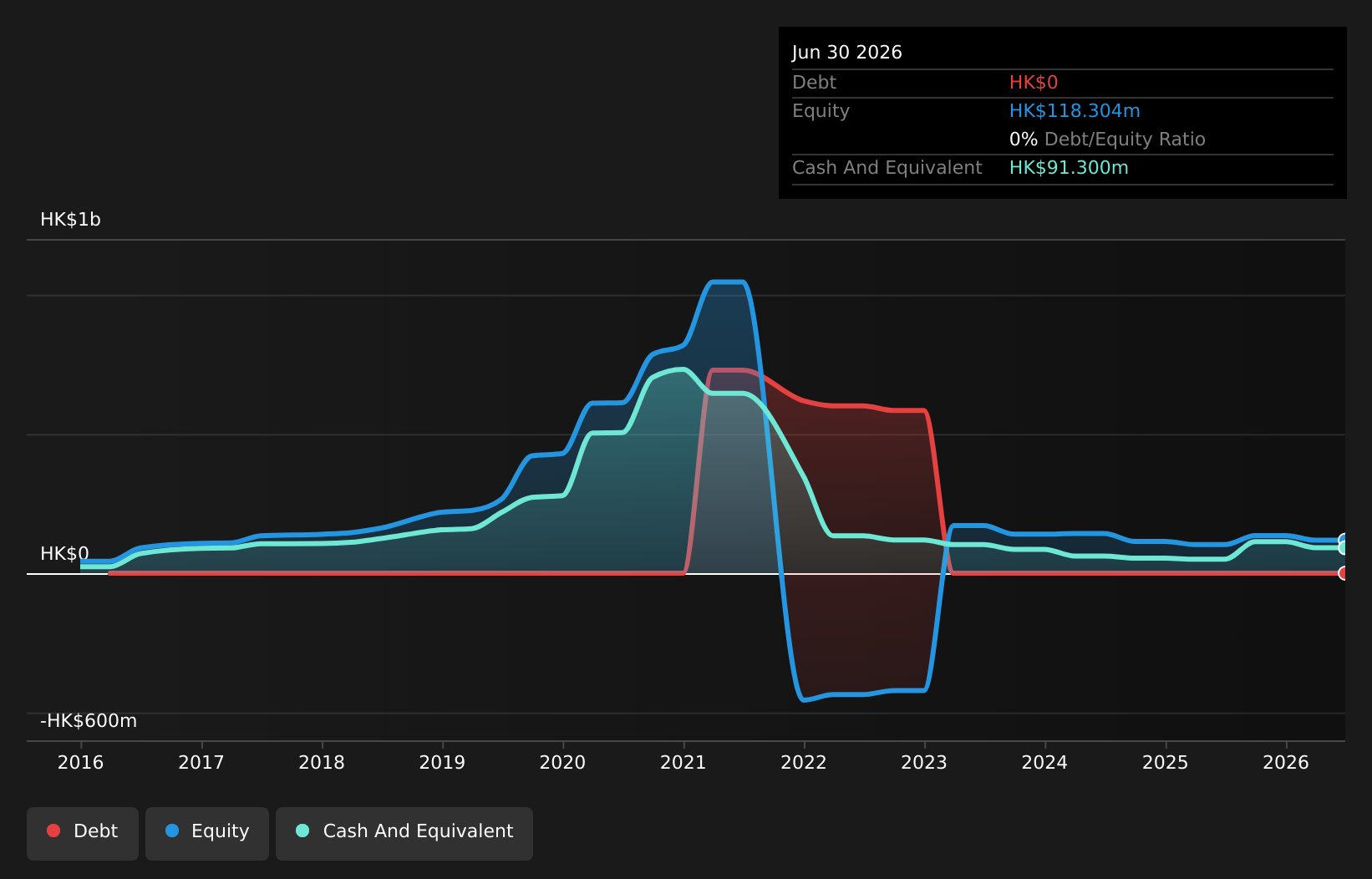The height and width of the screenshot is (879, 1372).
Task: Select the 2024 x-axis label
Action: coord(1044,762)
